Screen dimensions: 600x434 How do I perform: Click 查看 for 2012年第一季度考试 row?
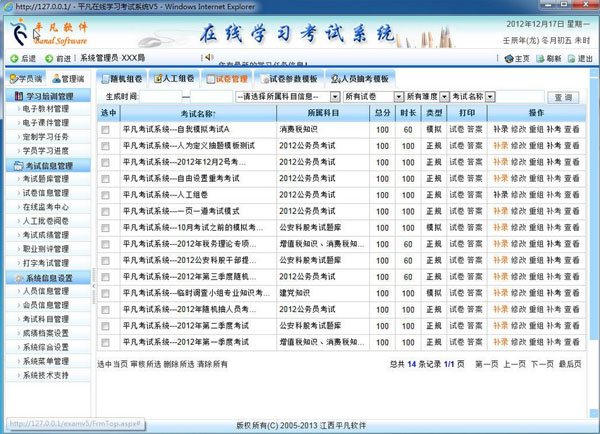click(572, 343)
